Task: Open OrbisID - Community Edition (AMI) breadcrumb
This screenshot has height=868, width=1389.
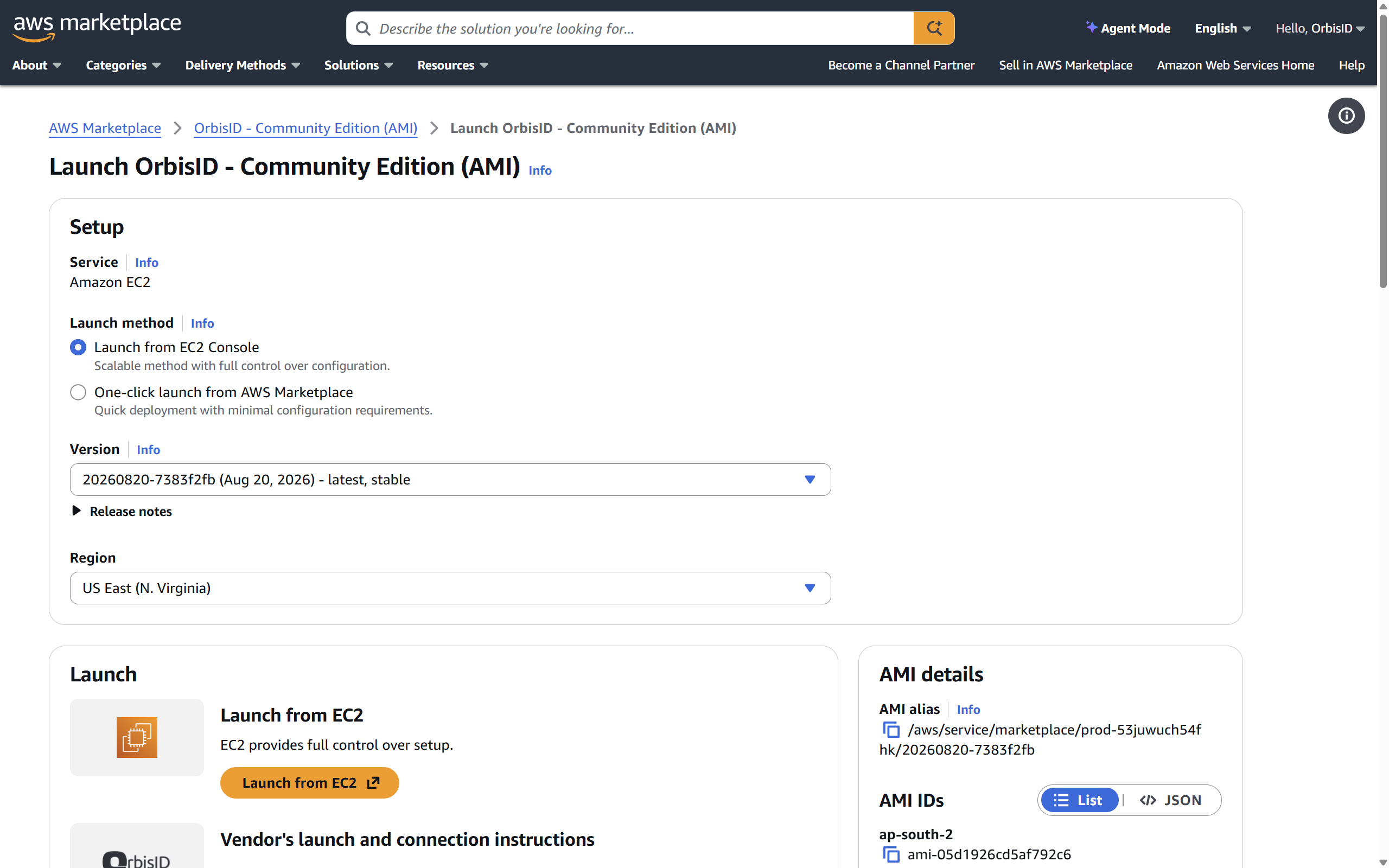Action: [x=305, y=128]
